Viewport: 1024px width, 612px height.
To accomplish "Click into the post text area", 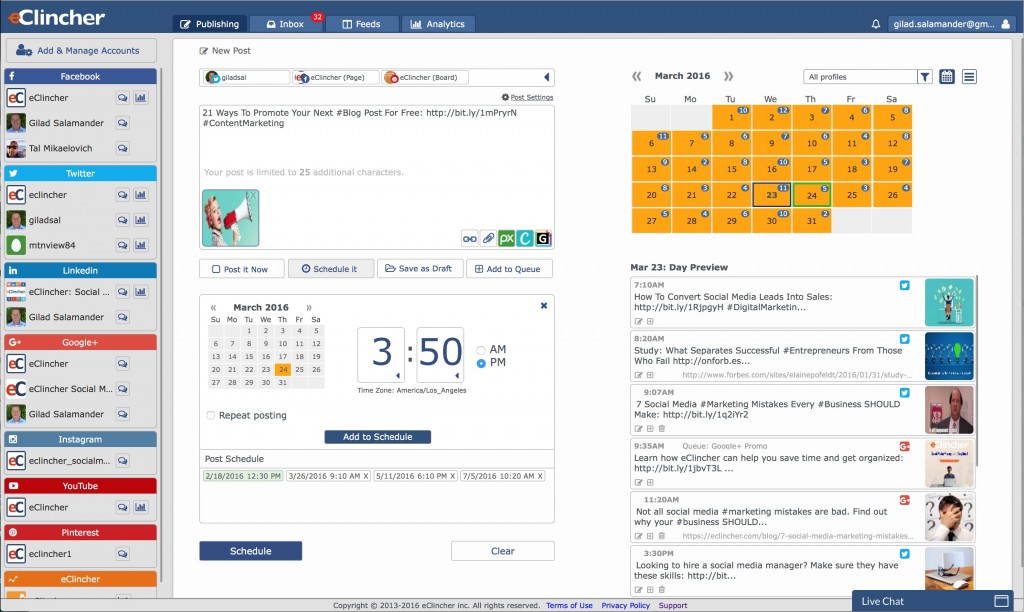I will pos(377,140).
